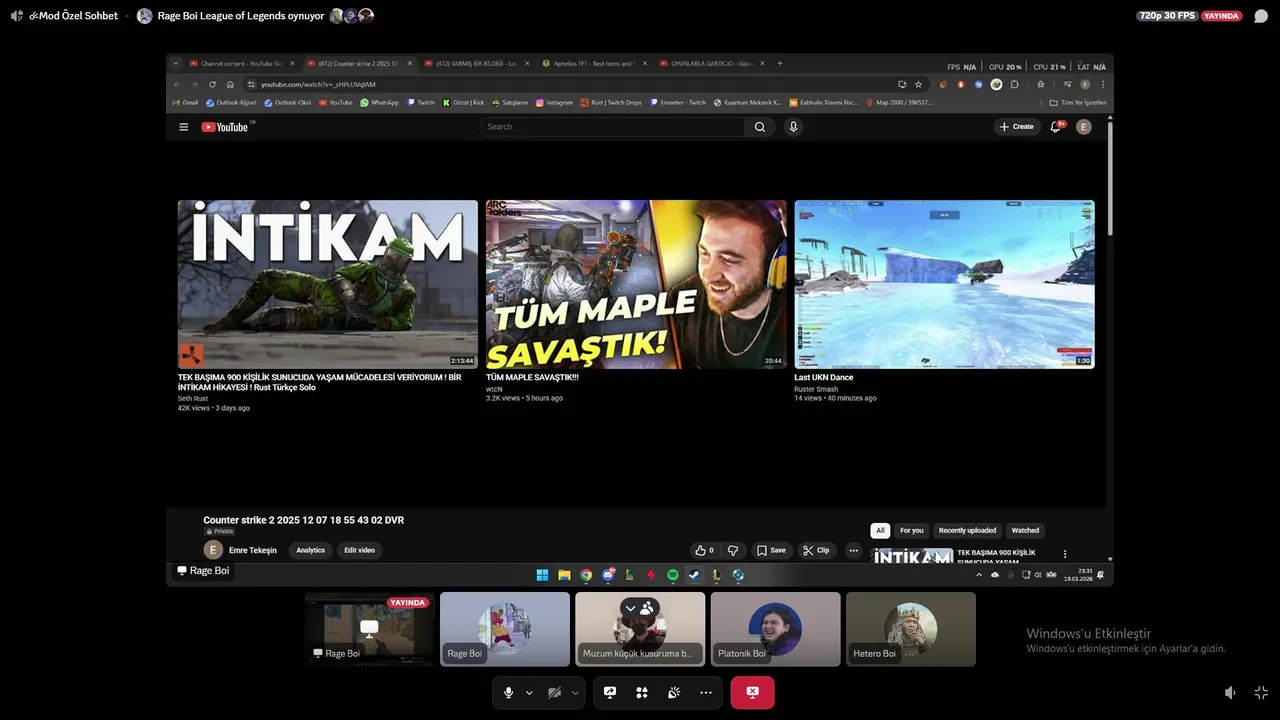This screenshot has width=1280, height=720.
Task: Open the Instagram bookmark
Action: (x=554, y=102)
